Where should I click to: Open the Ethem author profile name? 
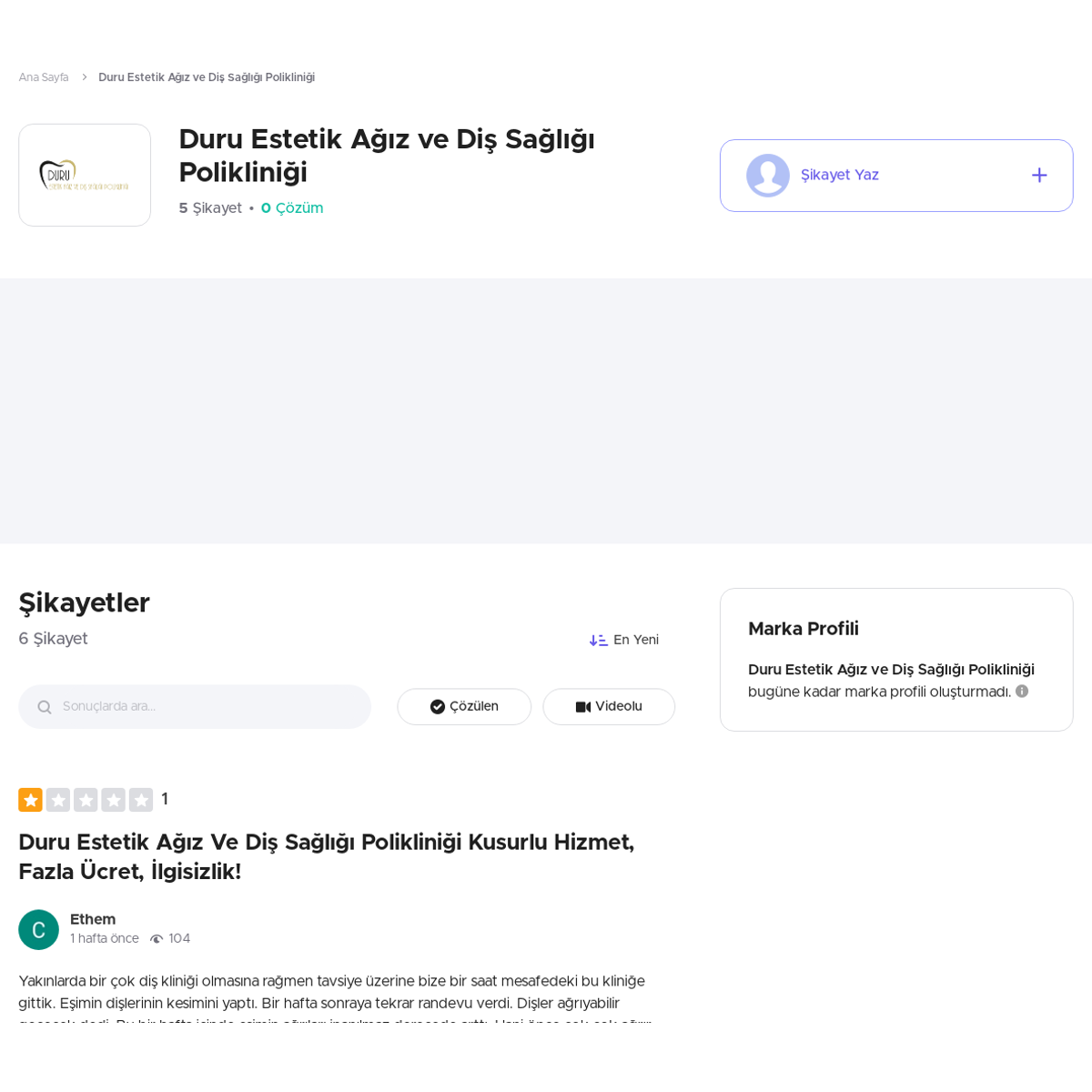(x=93, y=919)
